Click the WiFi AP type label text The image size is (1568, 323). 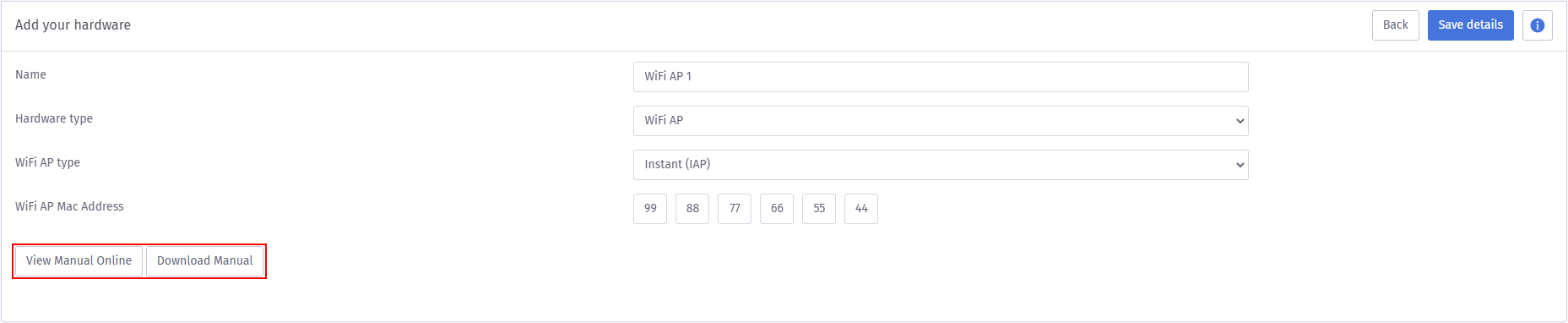pos(47,162)
